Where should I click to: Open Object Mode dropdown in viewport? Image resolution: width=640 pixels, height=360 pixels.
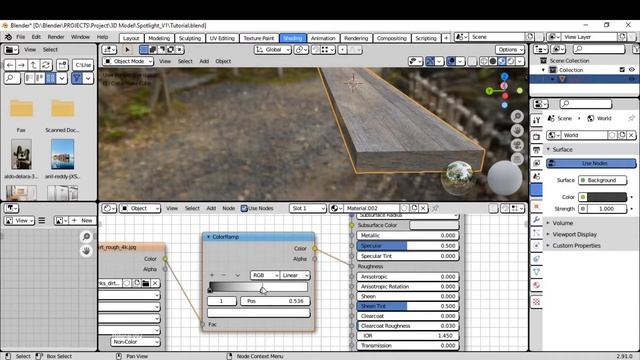tap(128, 61)
